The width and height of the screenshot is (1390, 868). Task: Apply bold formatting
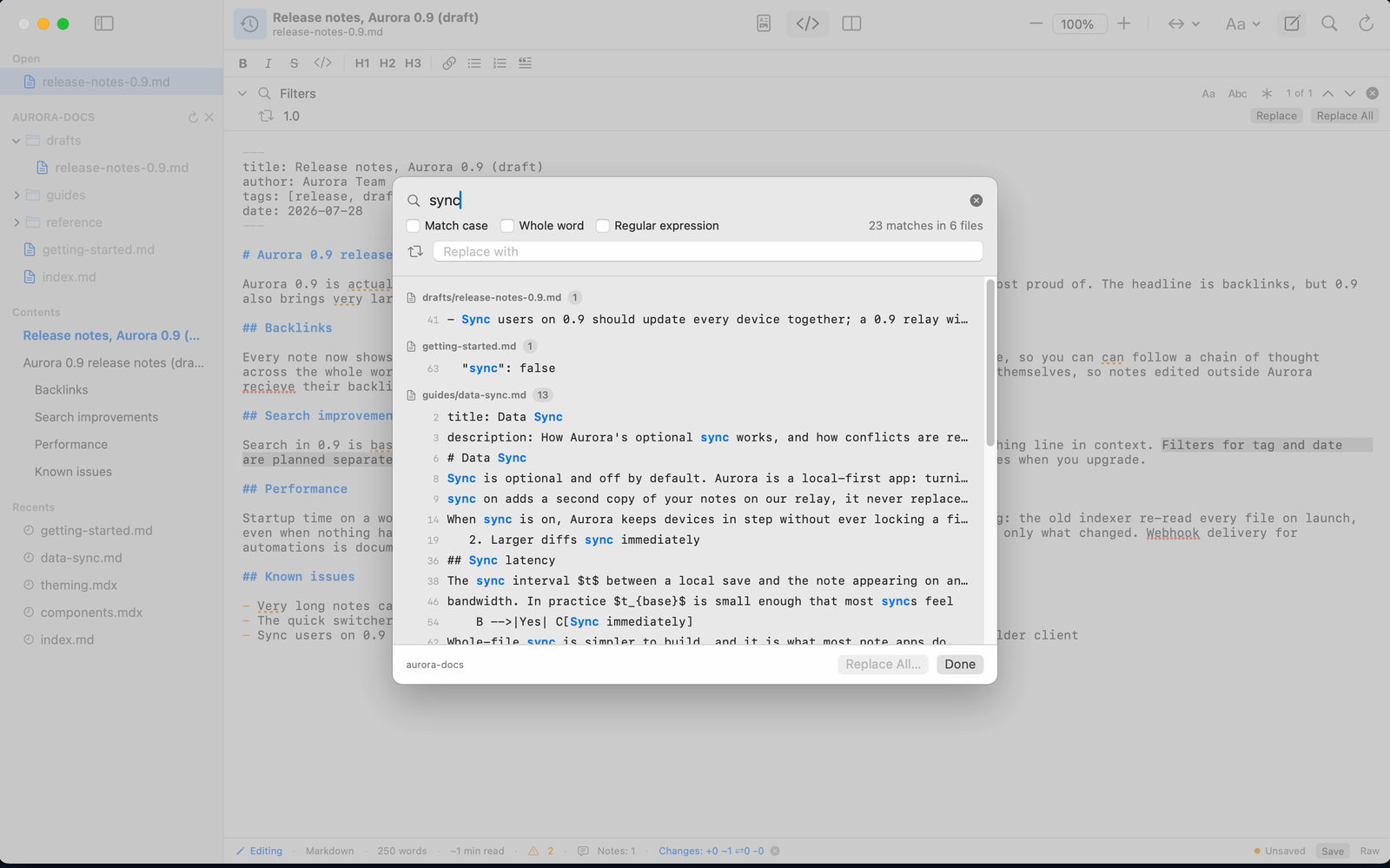pos(243,63)
